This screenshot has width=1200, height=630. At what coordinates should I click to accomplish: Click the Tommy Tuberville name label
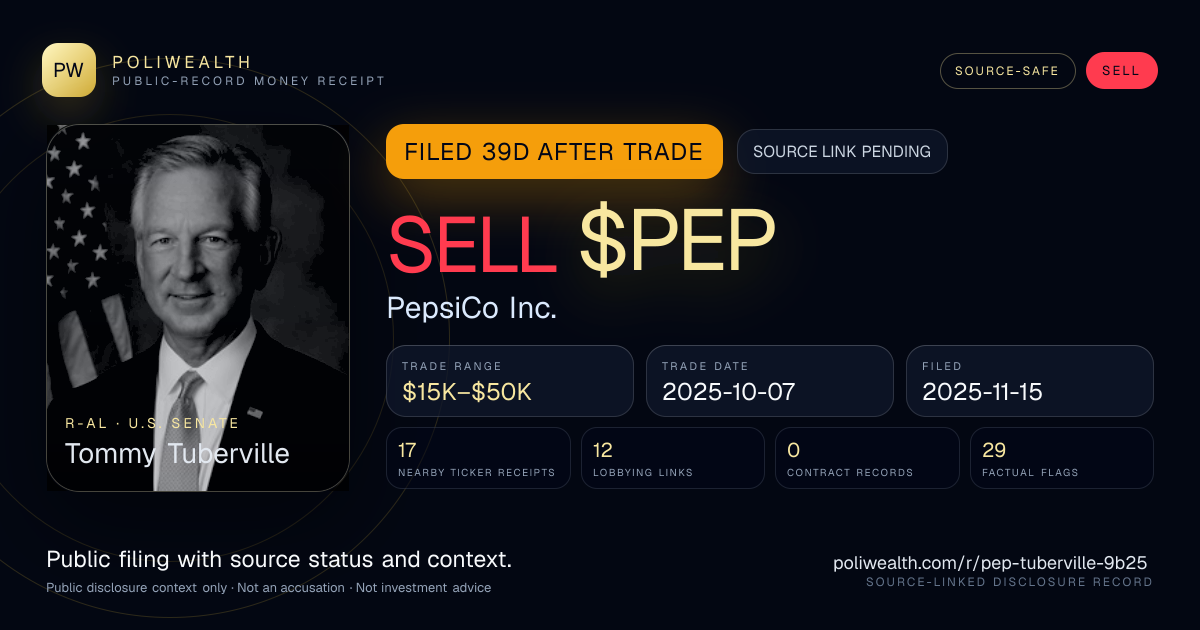click(x=177, y=454)
